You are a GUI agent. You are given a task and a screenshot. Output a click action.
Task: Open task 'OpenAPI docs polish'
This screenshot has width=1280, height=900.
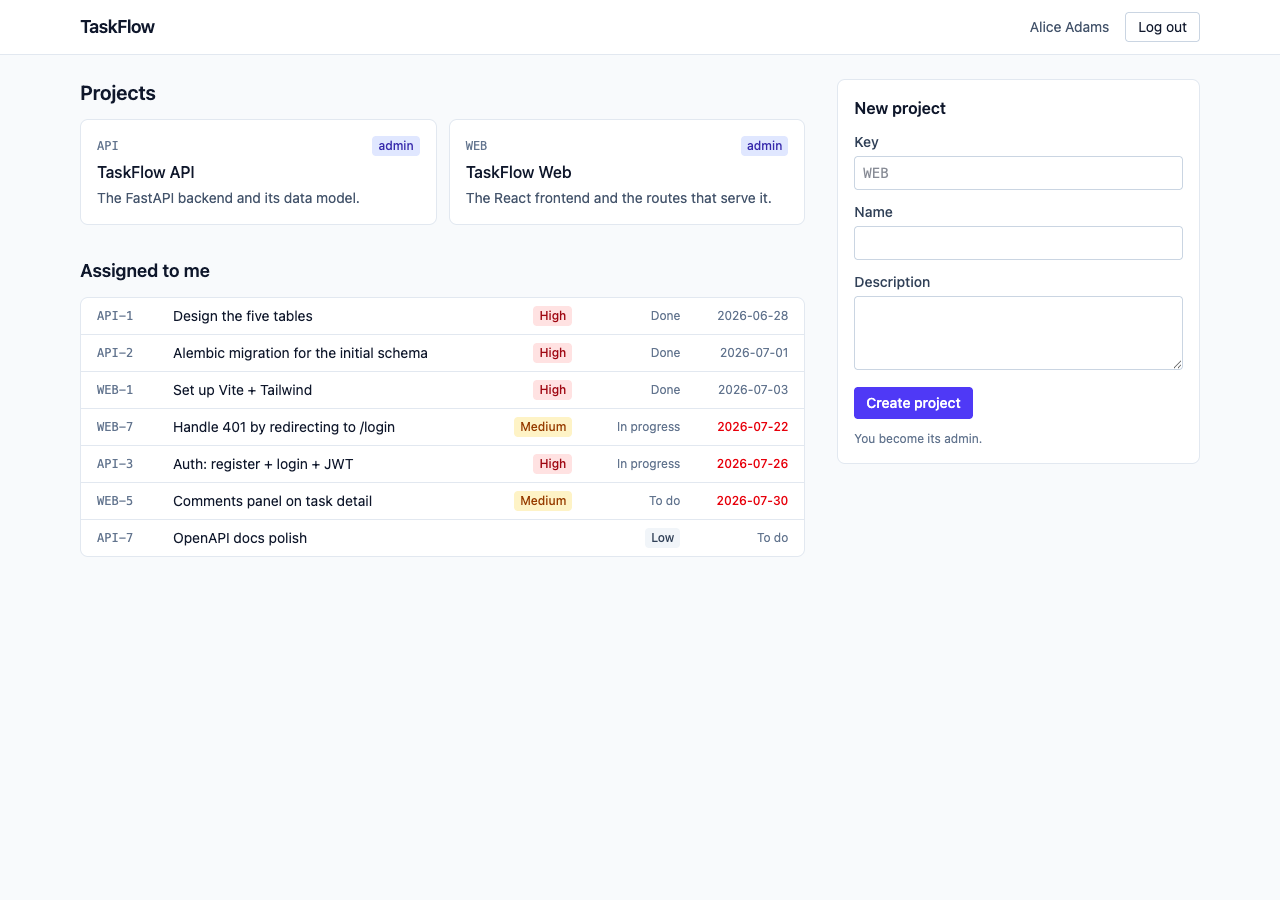(442, 538)
